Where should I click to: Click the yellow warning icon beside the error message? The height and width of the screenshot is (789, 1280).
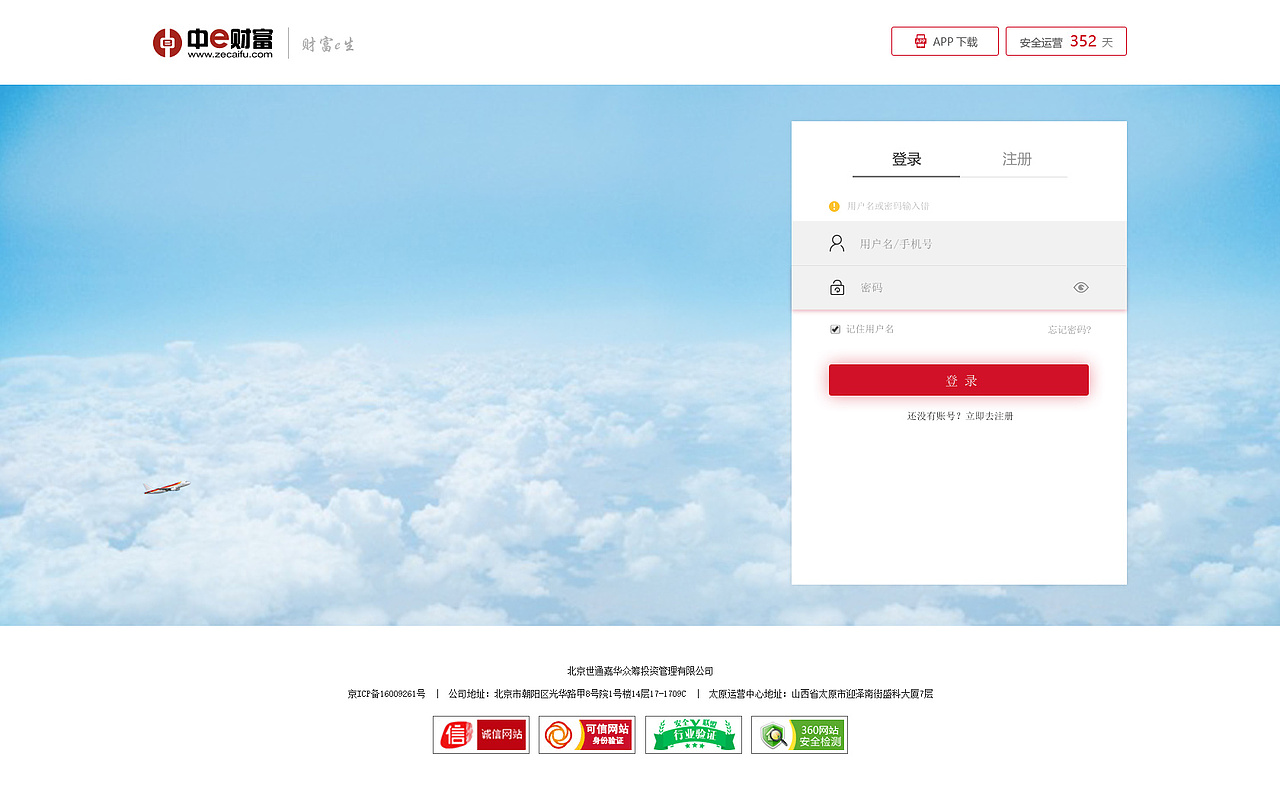point(833,206)
